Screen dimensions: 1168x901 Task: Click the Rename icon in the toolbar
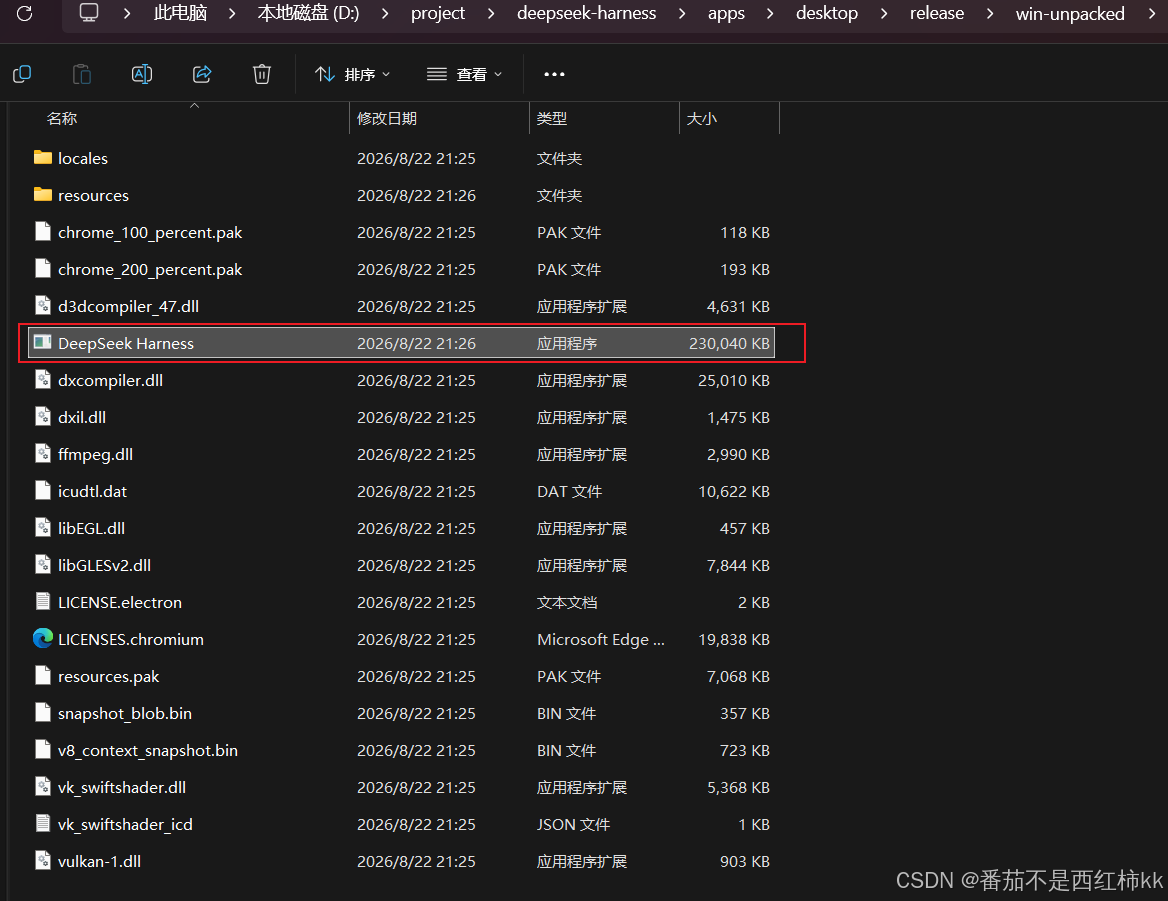[x=142, y=74]
